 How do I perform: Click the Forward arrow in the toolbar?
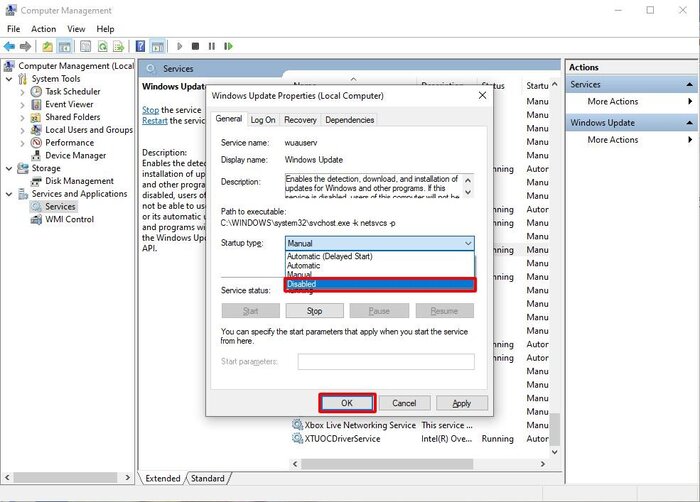click(25, 46)
